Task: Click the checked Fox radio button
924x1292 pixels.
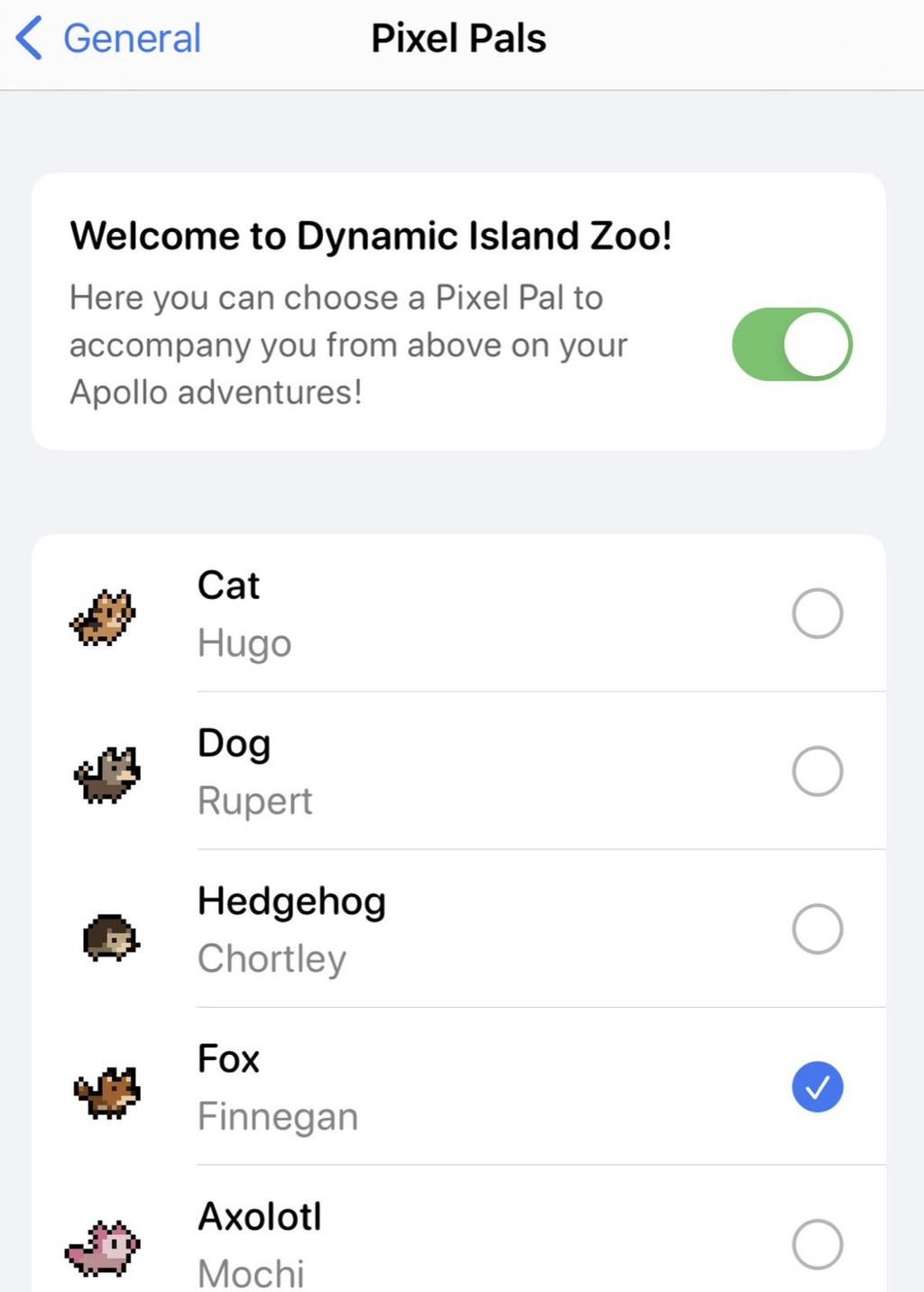Action: (x=818, y=1087)
